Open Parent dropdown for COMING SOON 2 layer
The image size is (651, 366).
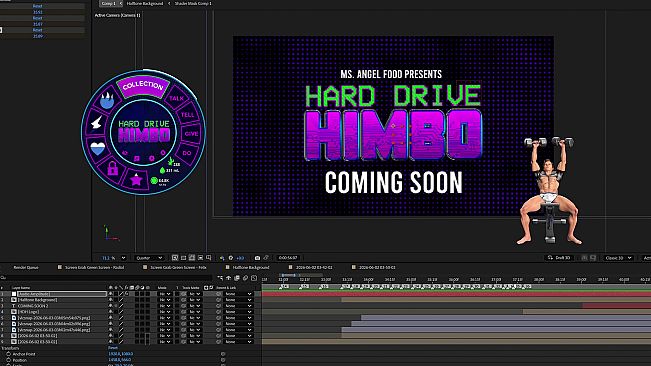click(238, 306)
